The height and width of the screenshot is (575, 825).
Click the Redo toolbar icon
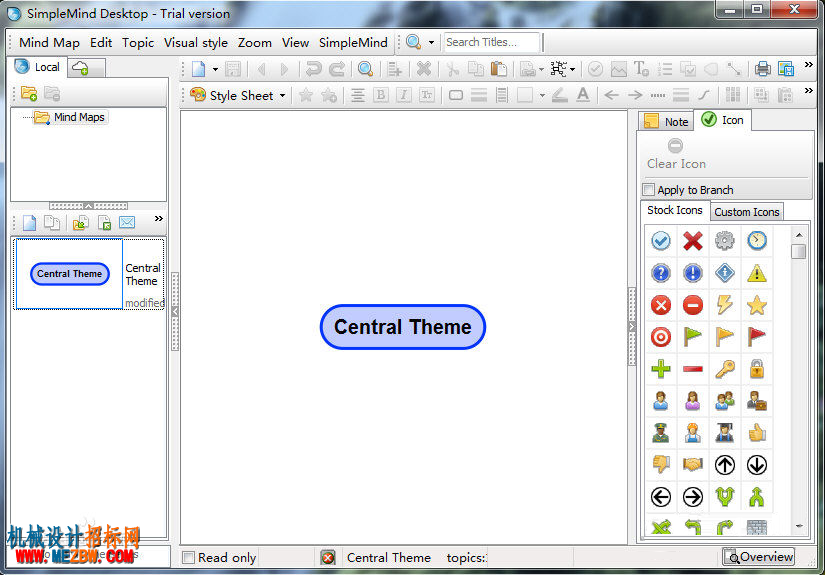click(337, 69)
